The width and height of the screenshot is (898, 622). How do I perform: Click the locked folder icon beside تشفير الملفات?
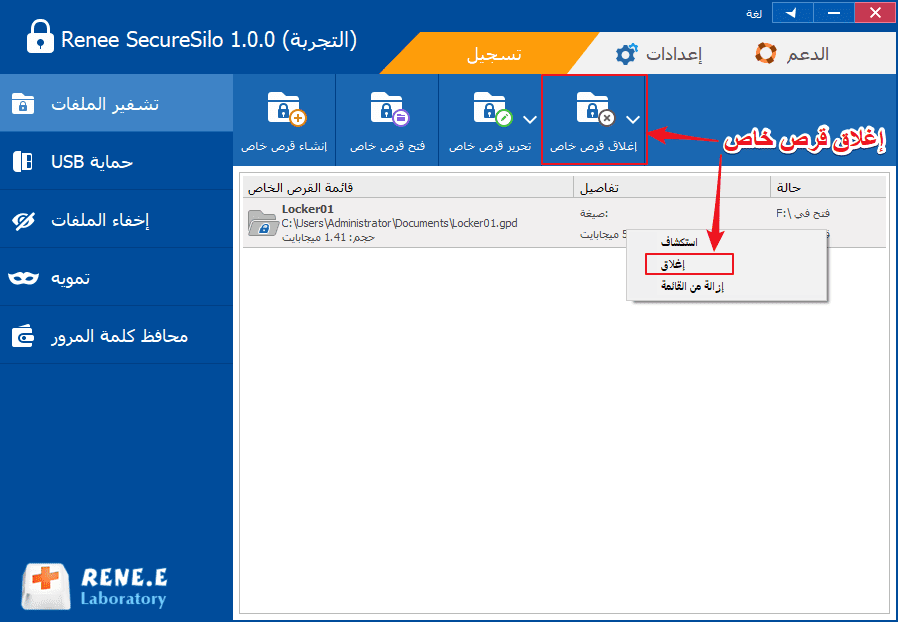(x=23, y=104)
